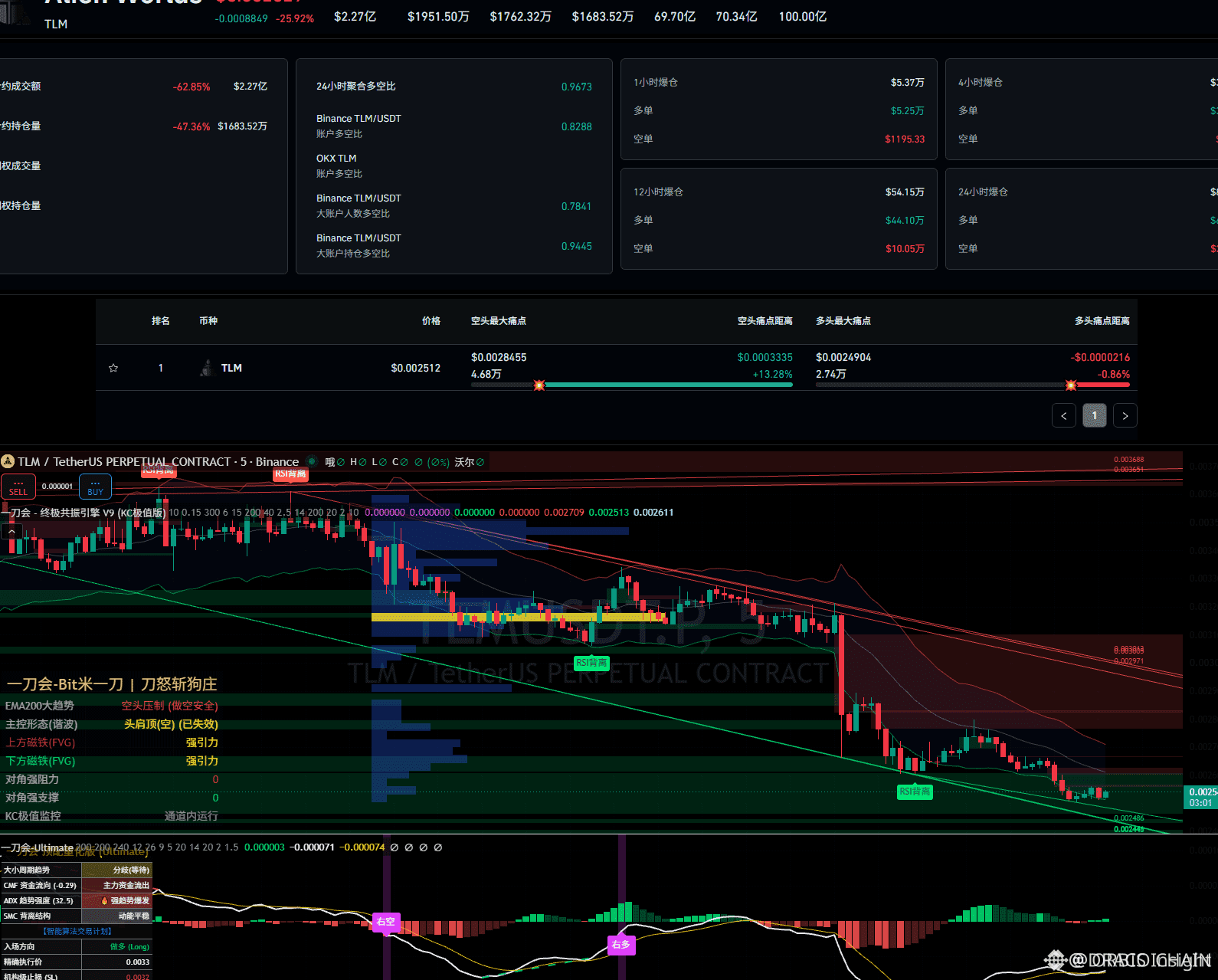Click the 下方磁铁(FVG) status row

[x=112, y=761]
